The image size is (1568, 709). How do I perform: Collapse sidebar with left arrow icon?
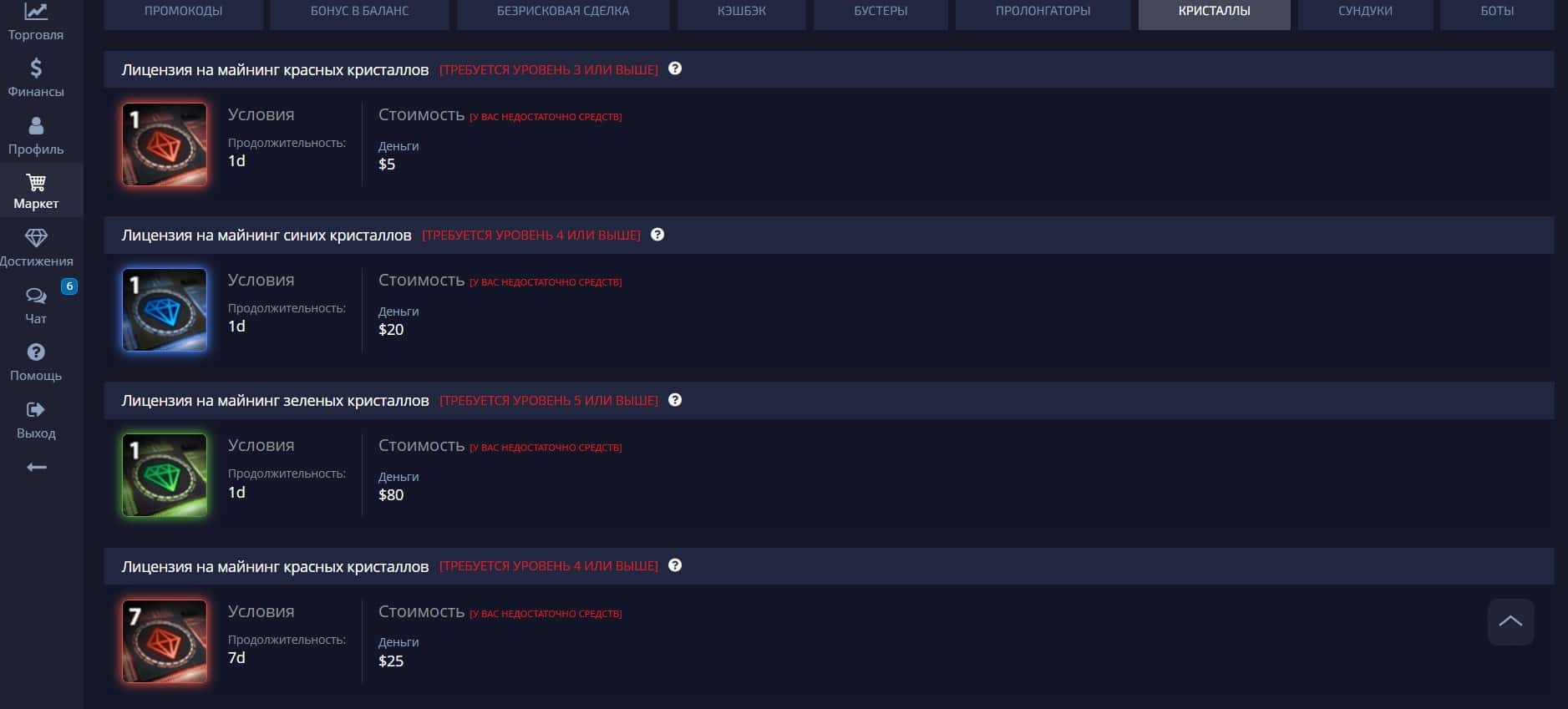[x=36, y=467]
